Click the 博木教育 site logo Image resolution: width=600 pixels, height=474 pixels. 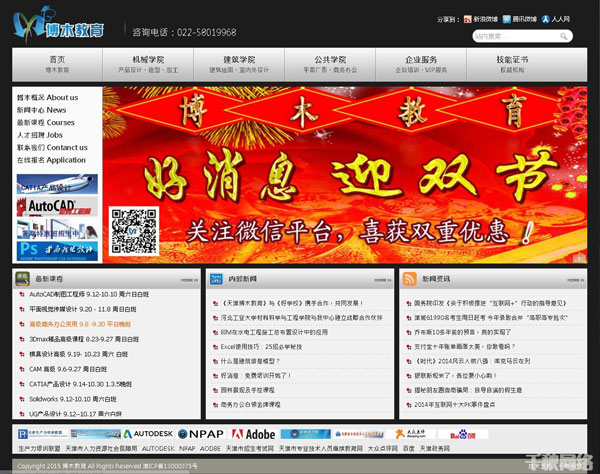coord(58,25)
